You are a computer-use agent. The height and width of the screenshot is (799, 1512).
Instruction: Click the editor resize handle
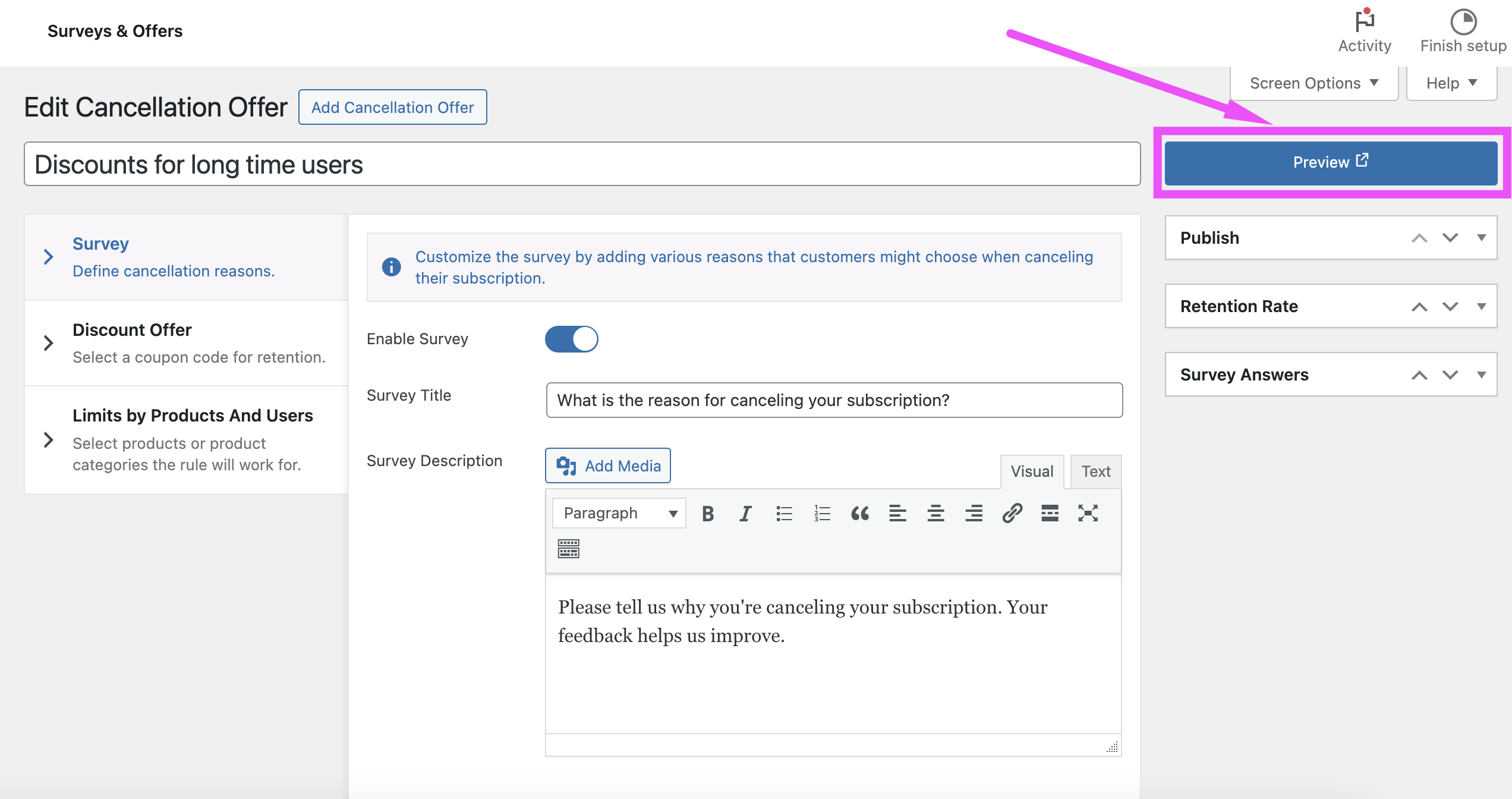click(1112, 747)
